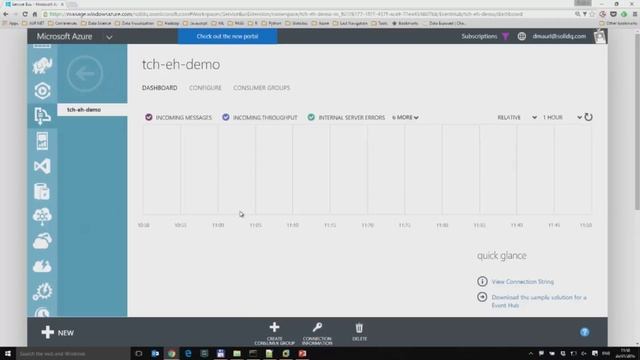640x360 pixels.
Task: Expand the 6 More metrics dropdown
Action: tap(405, 118)
